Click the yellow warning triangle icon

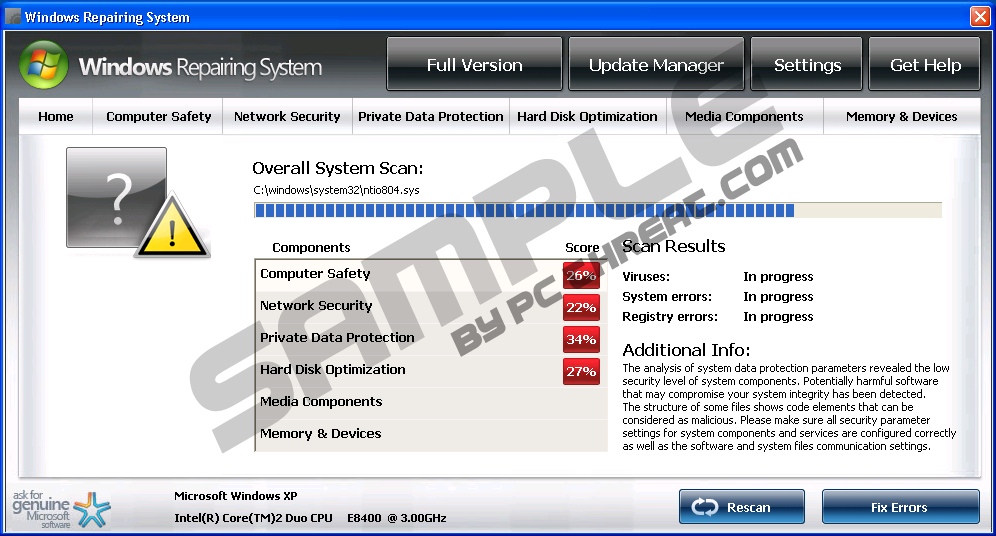click(172, 227)
